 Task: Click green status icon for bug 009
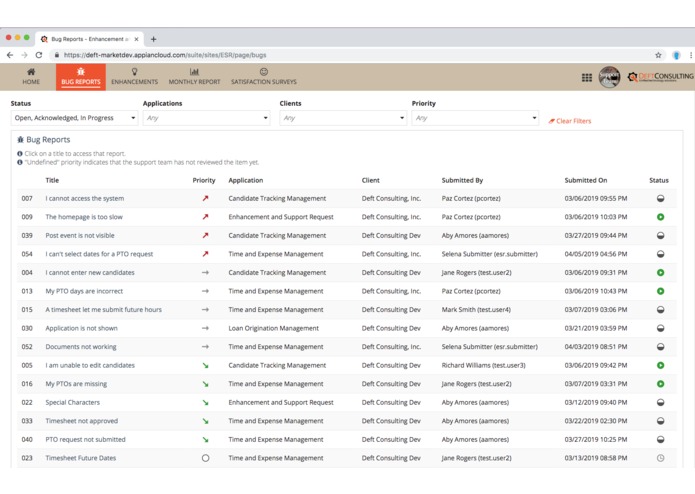coord(660,217)
